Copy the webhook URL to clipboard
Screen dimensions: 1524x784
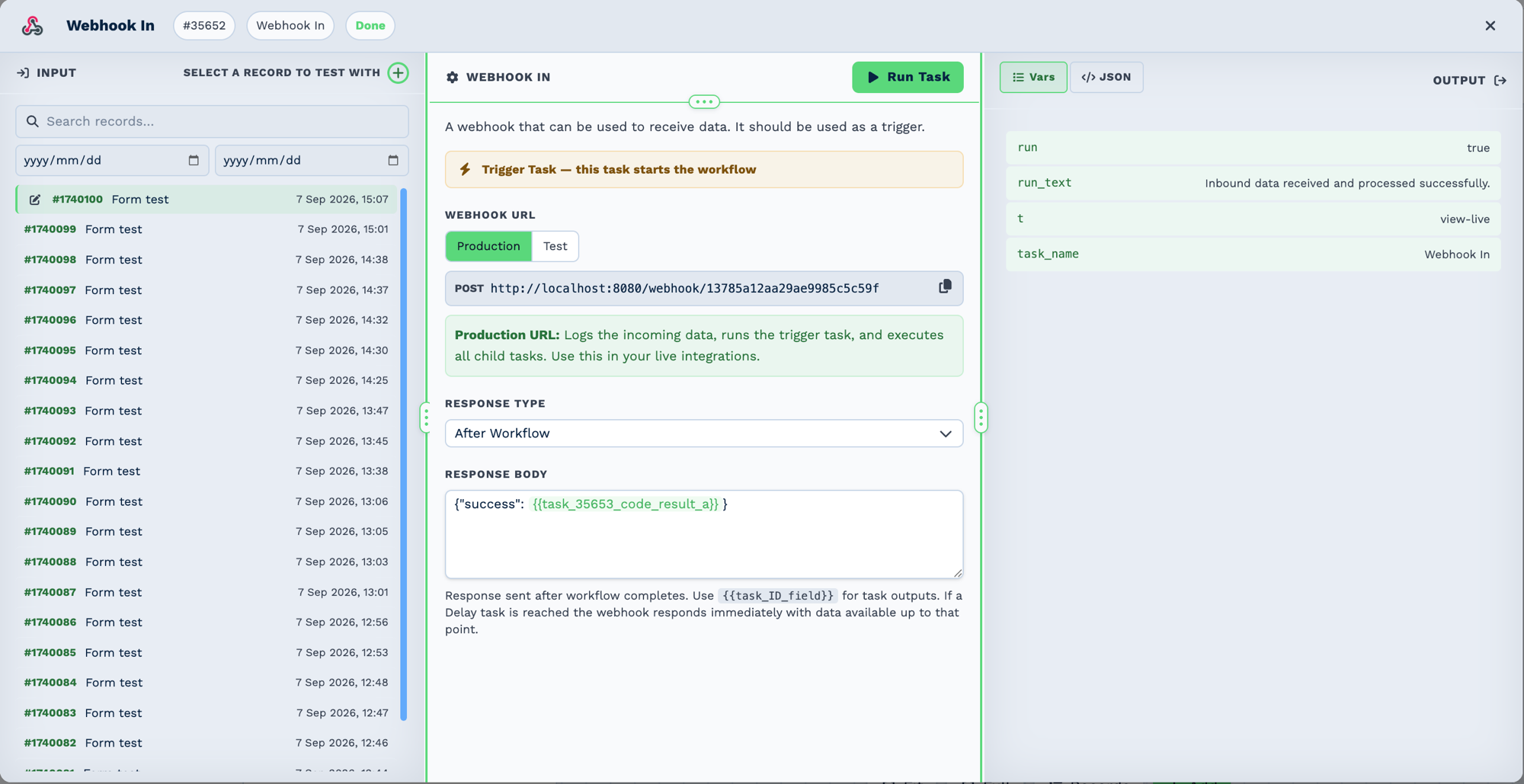coord(945,286)
